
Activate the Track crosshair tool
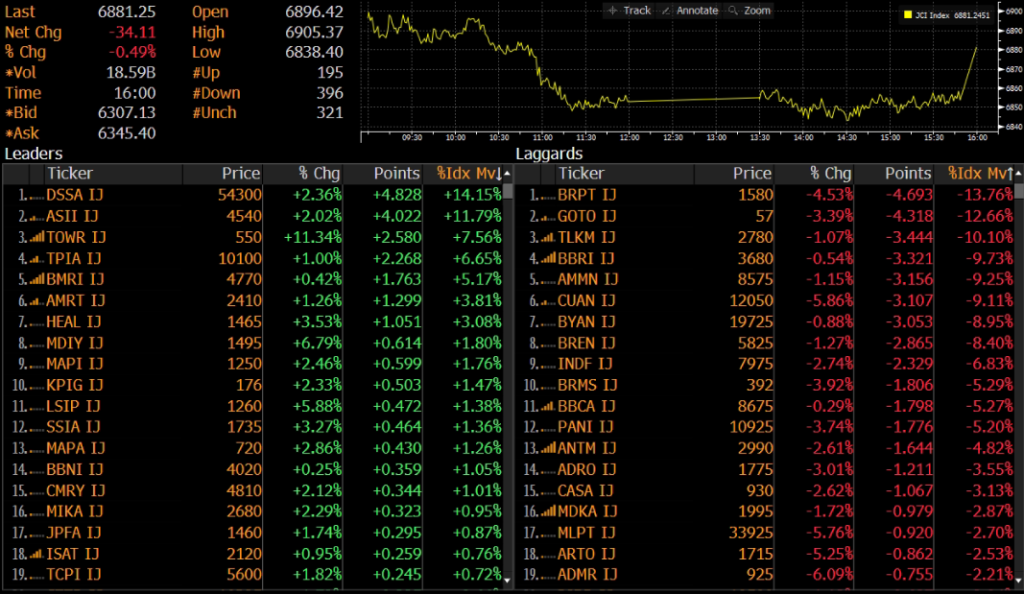629,10
